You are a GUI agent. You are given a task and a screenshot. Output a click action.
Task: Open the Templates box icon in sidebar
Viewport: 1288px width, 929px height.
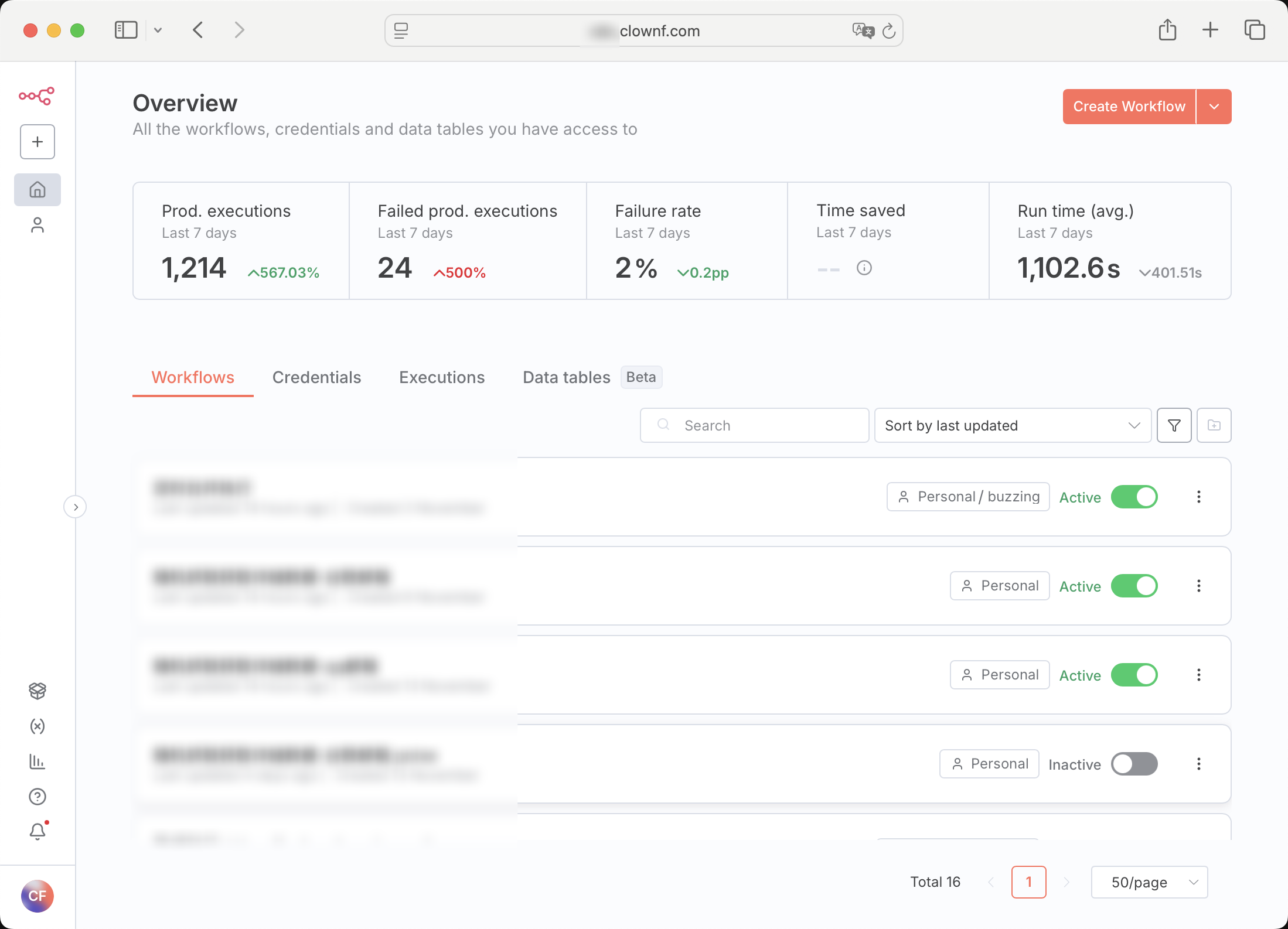click(38, 691)
